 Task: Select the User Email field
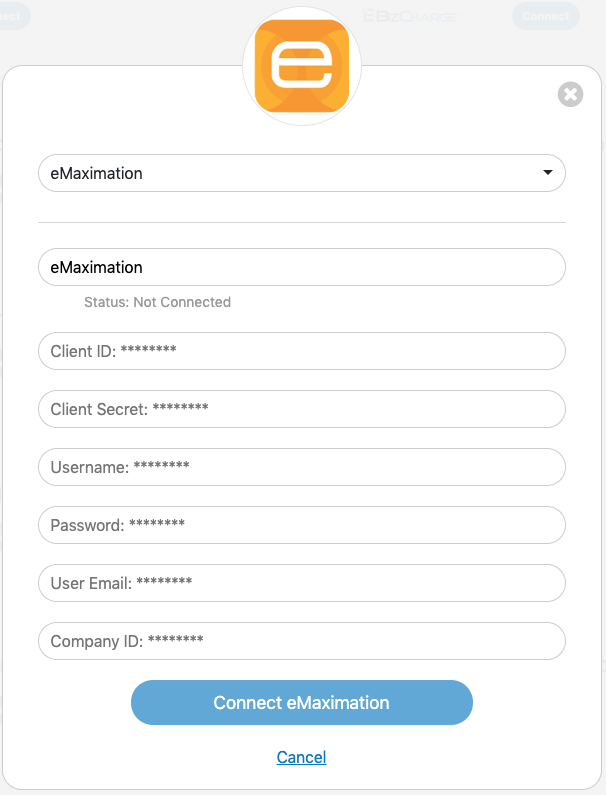301,583
